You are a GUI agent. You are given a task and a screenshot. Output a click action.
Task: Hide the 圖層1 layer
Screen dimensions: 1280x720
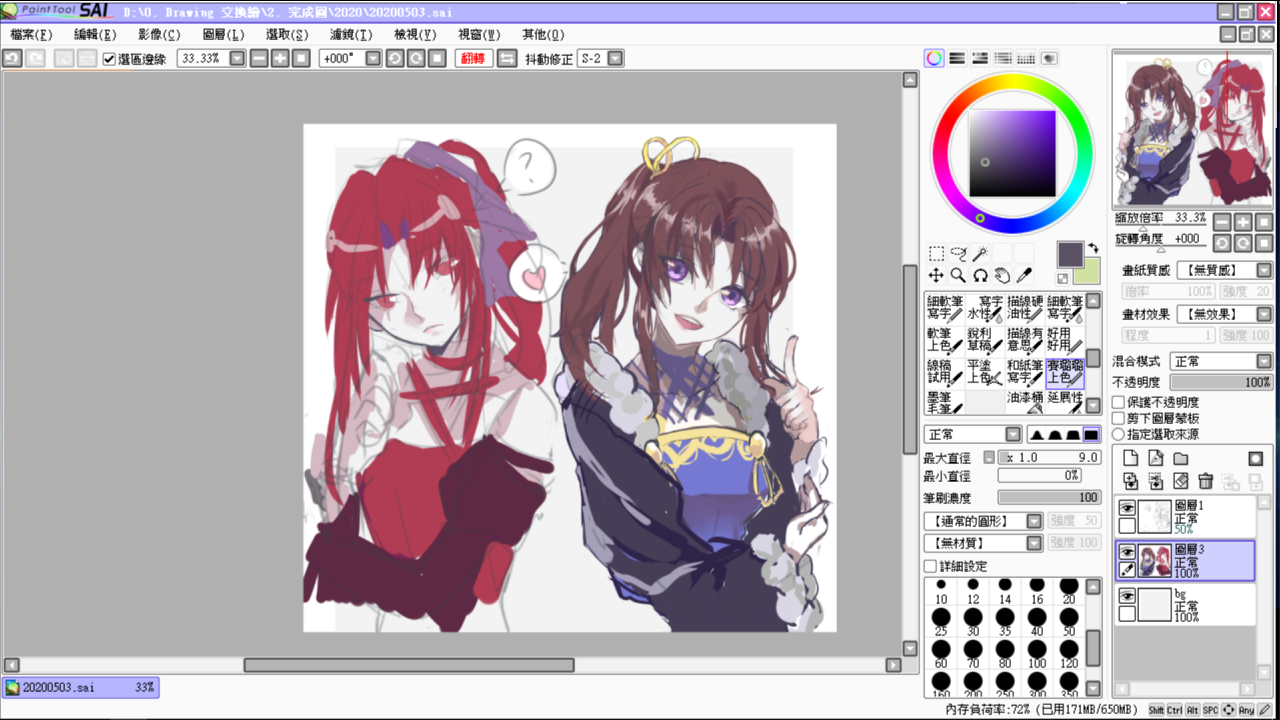(x=1127, y=507)
